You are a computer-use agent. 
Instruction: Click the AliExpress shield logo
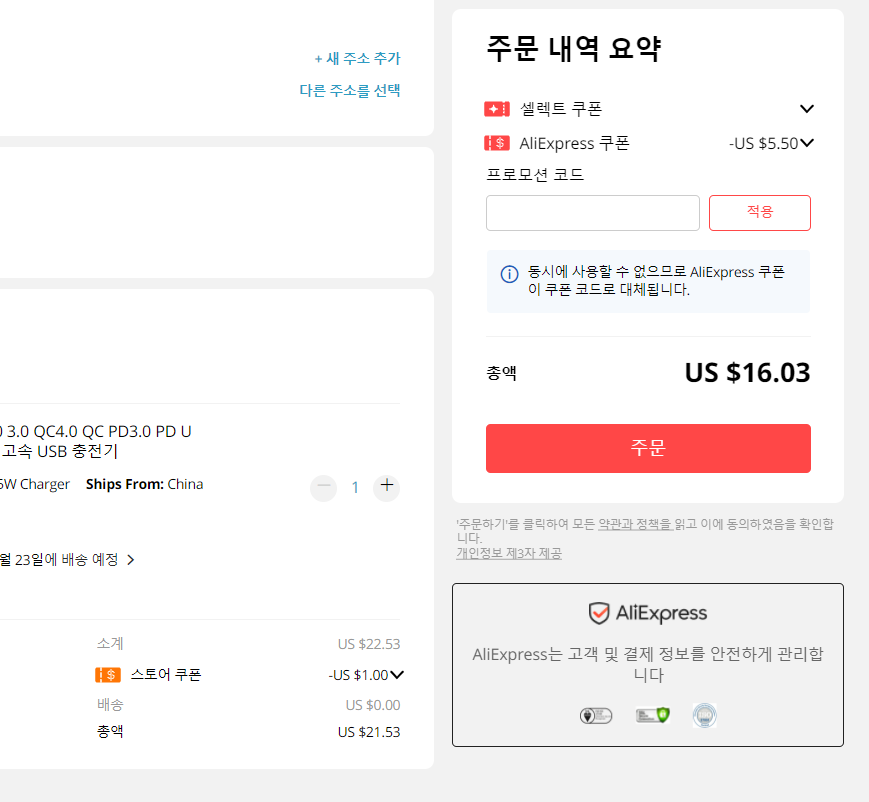(x=599, y=614)
